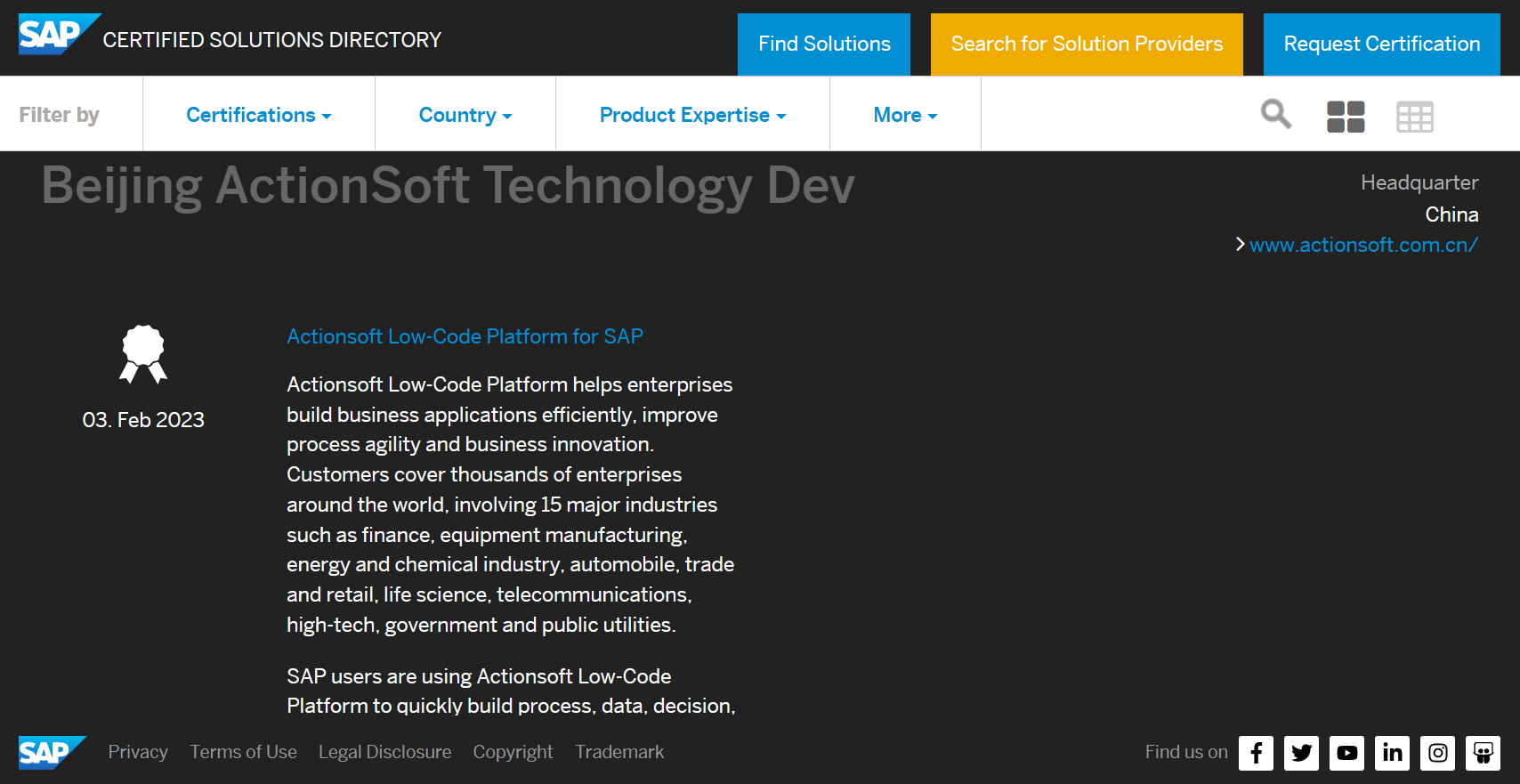Click the 03. Feb 2023 date
The width and height of the screenshot is (1520, 784).
pos(143,420)
